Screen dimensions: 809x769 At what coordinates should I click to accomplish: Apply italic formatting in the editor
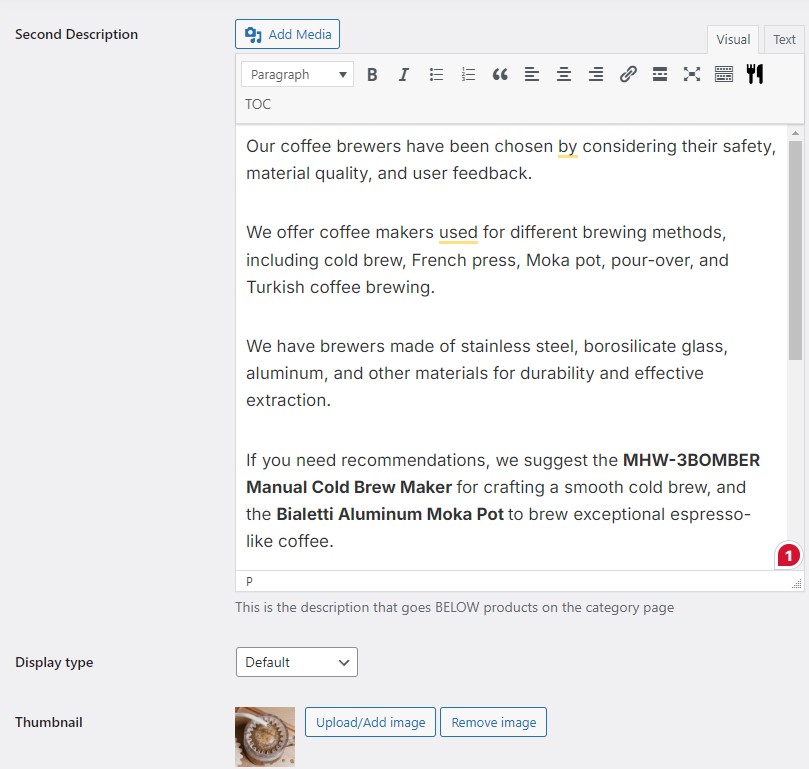pos(404,74)
